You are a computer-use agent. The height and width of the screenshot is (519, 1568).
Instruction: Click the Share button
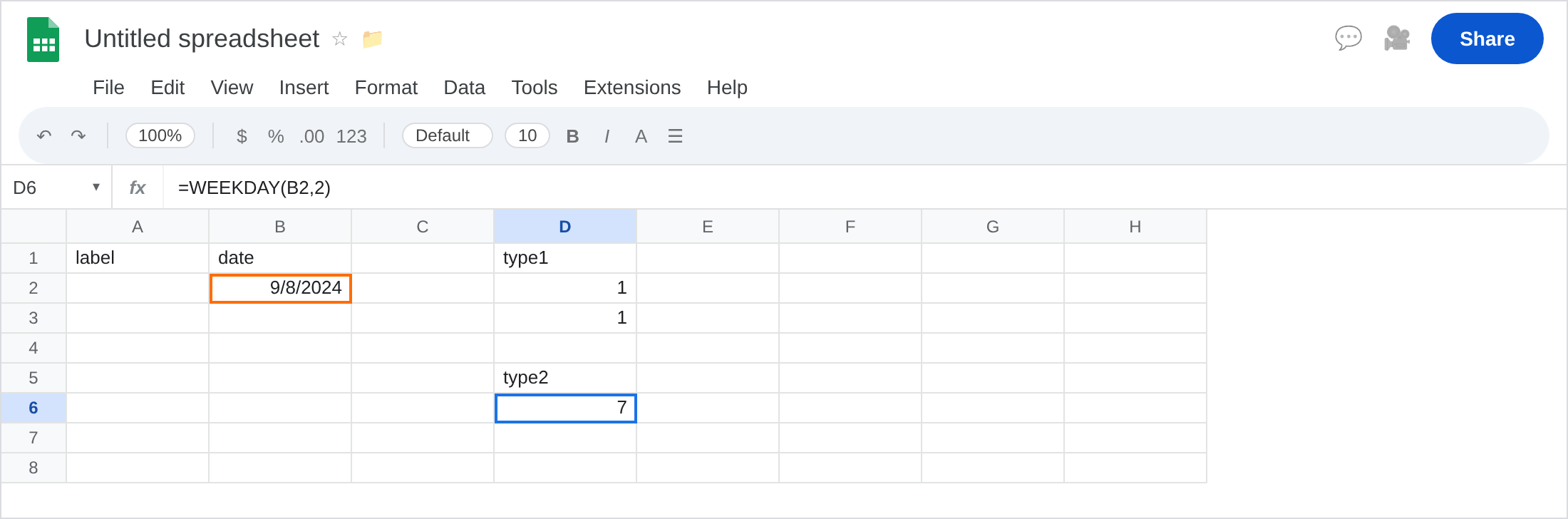pyautogui.click(x=1487, y=38)
